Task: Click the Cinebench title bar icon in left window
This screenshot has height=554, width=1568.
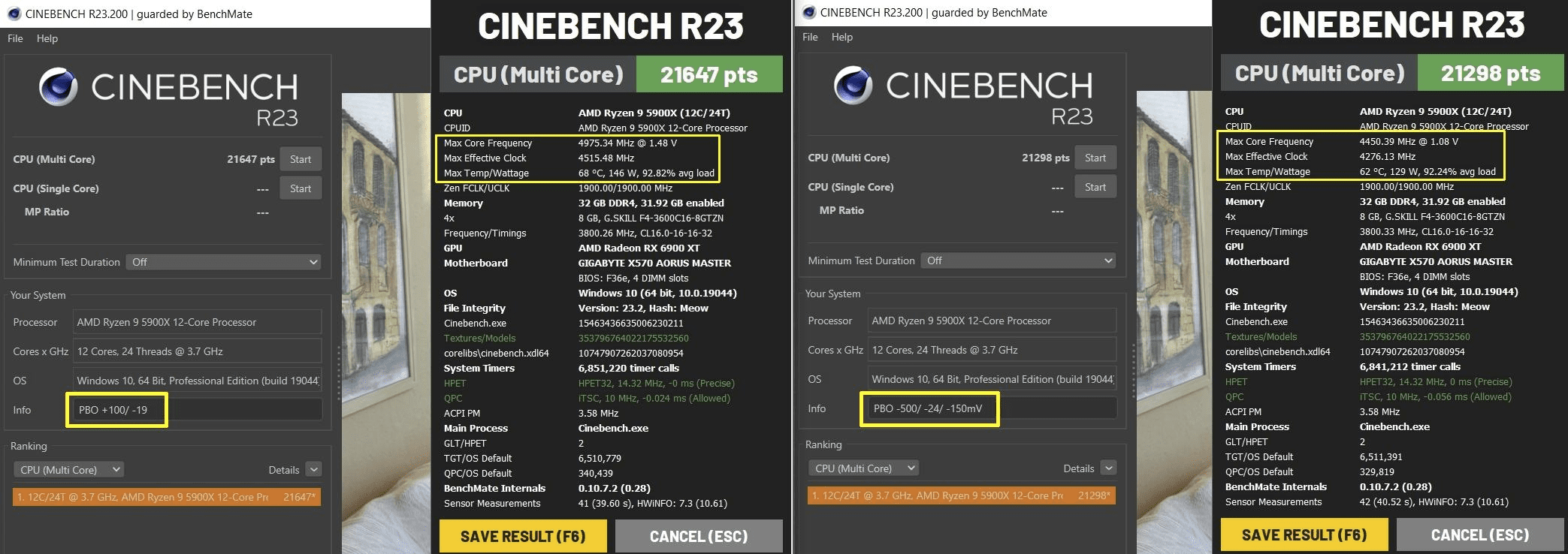Action: [14, 14]
